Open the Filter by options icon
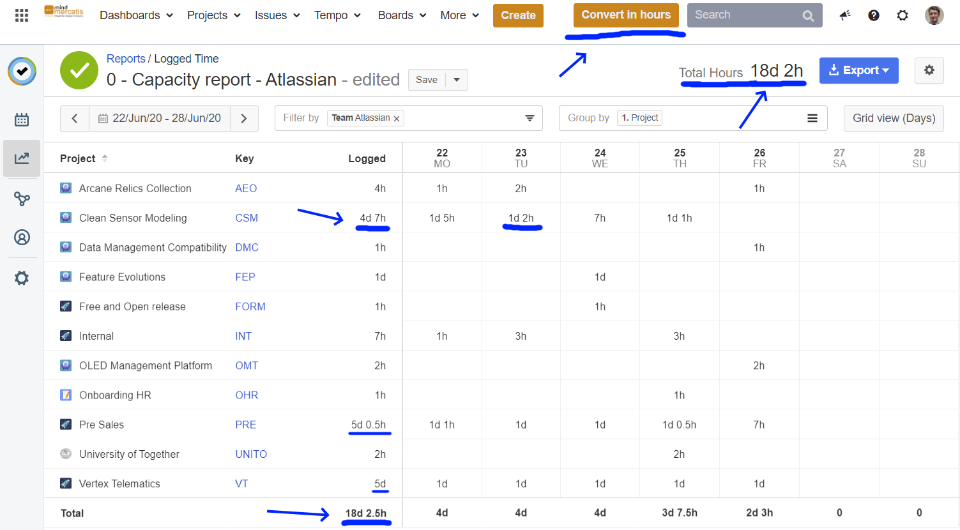 coord(529,118)
